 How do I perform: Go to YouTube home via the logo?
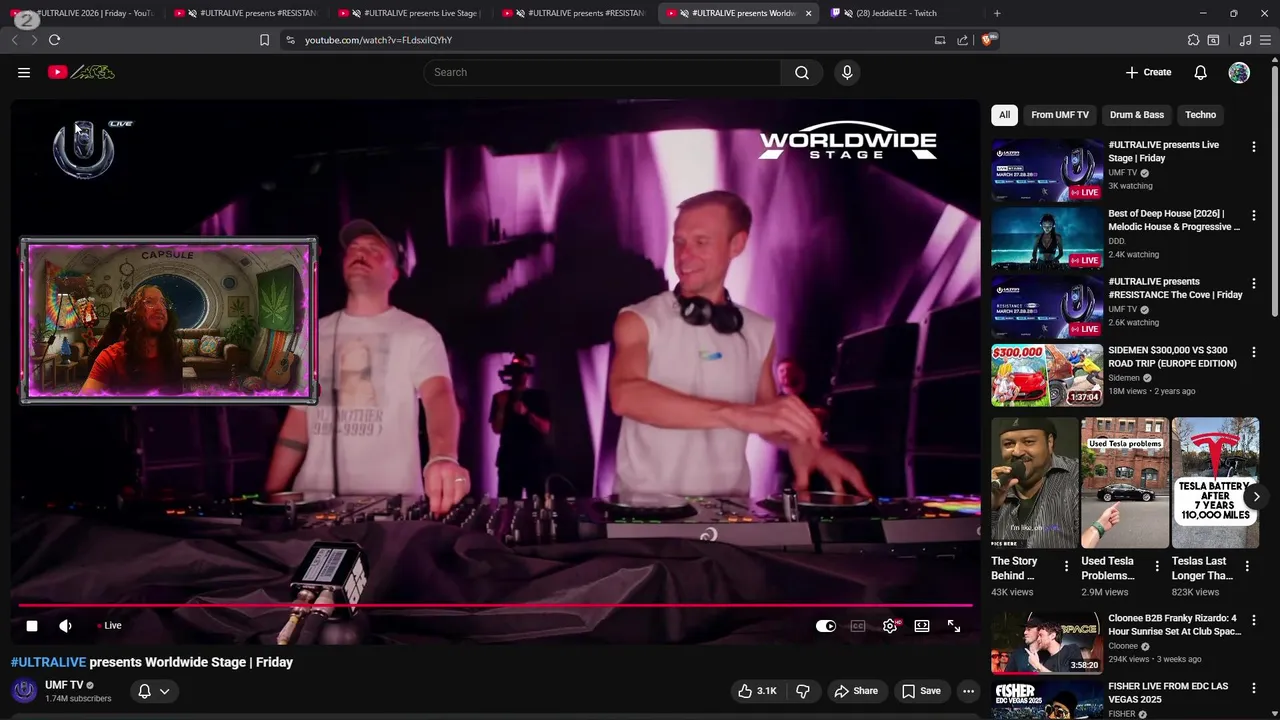tap(81, 72)
